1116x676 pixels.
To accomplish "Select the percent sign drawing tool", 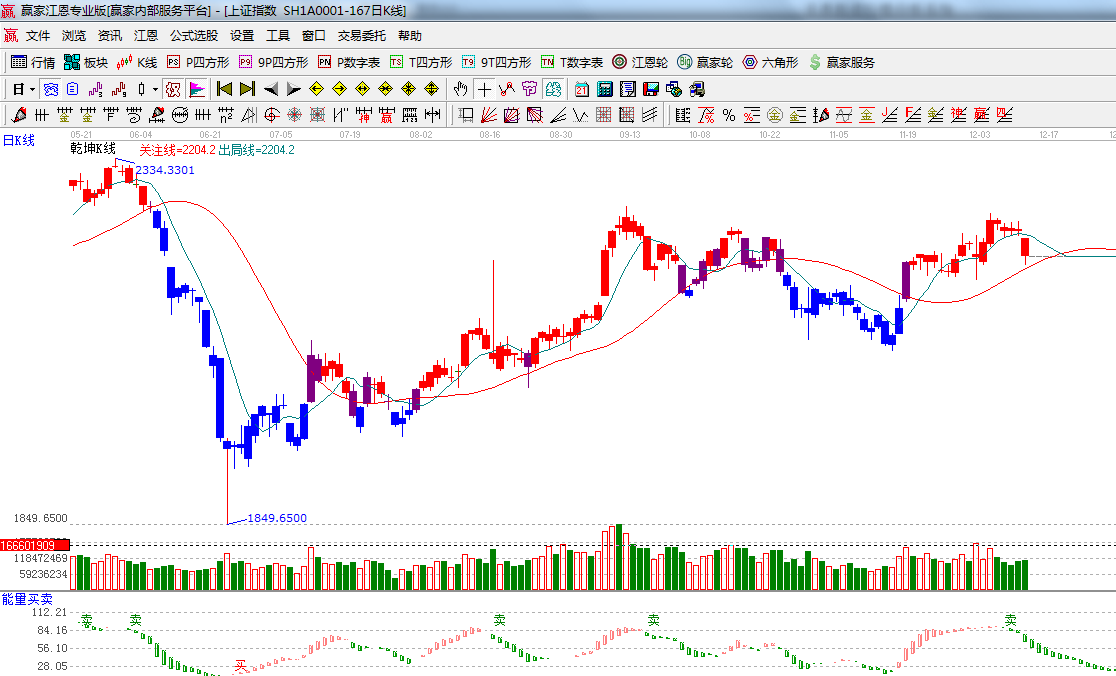I will pyautogui.click(x=728, y=114).
